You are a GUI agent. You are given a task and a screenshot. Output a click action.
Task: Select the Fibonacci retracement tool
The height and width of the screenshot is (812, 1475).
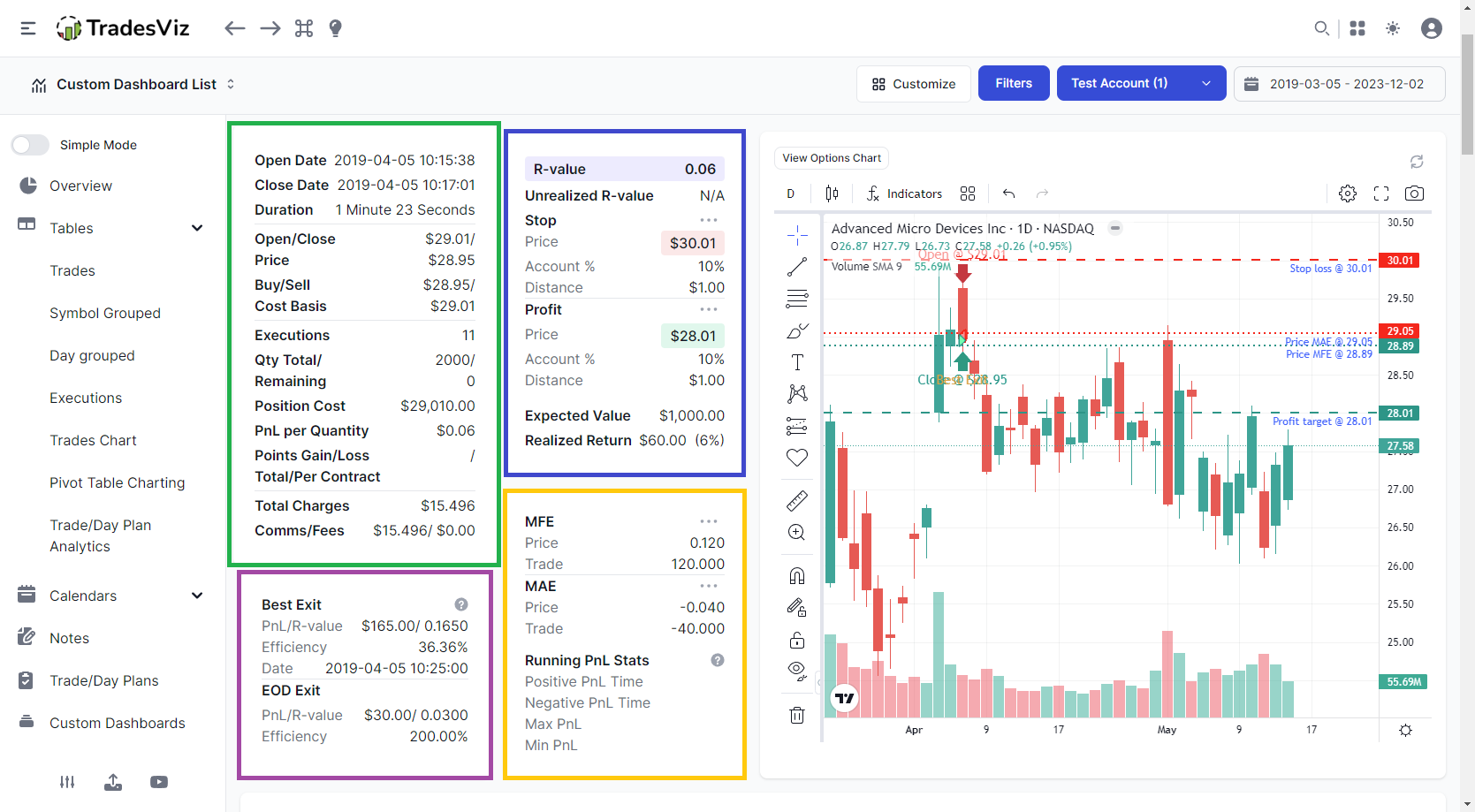[x=797, y=299]
